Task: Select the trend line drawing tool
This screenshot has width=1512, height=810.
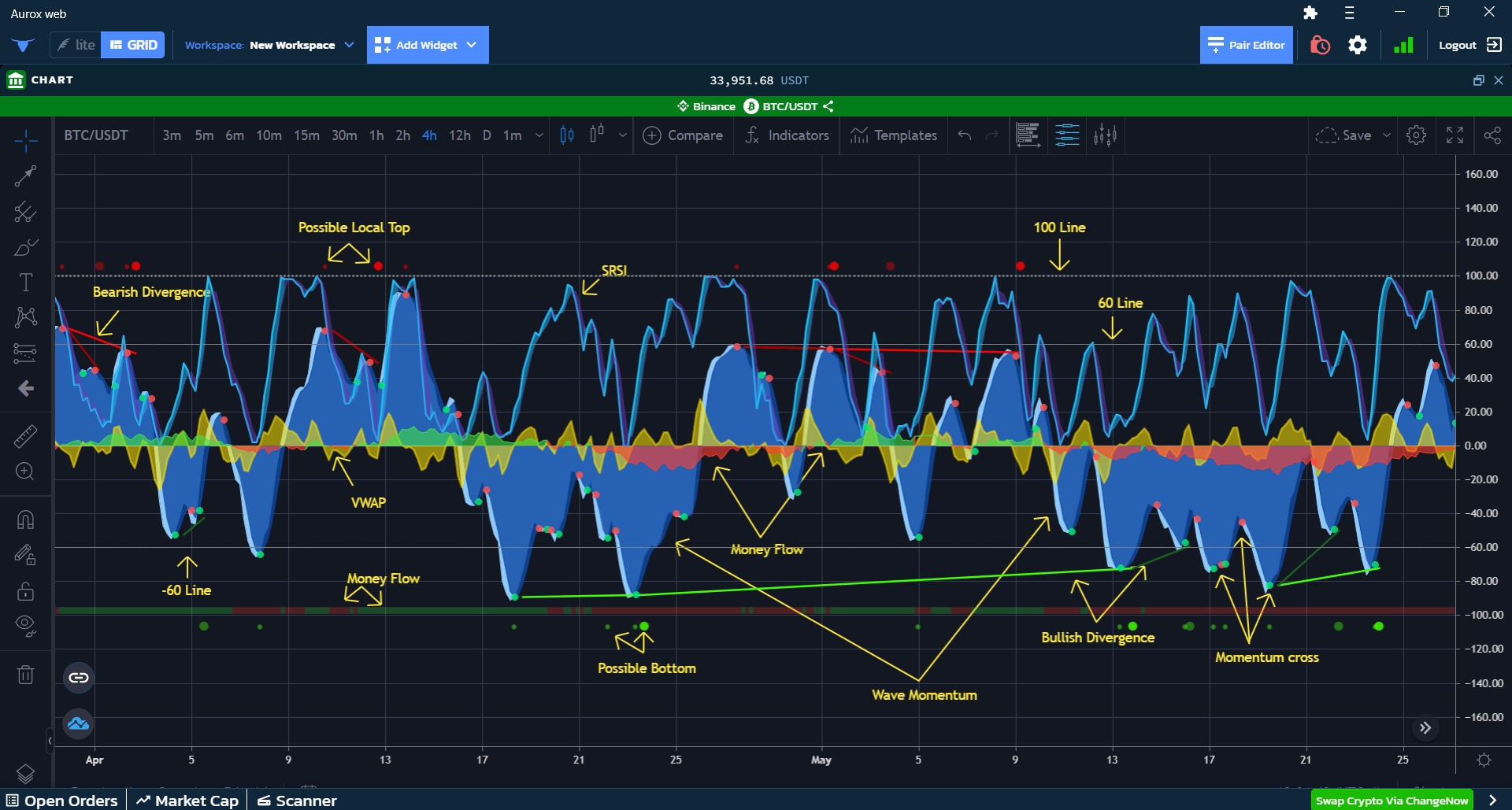Action: (x=25, y=176)
